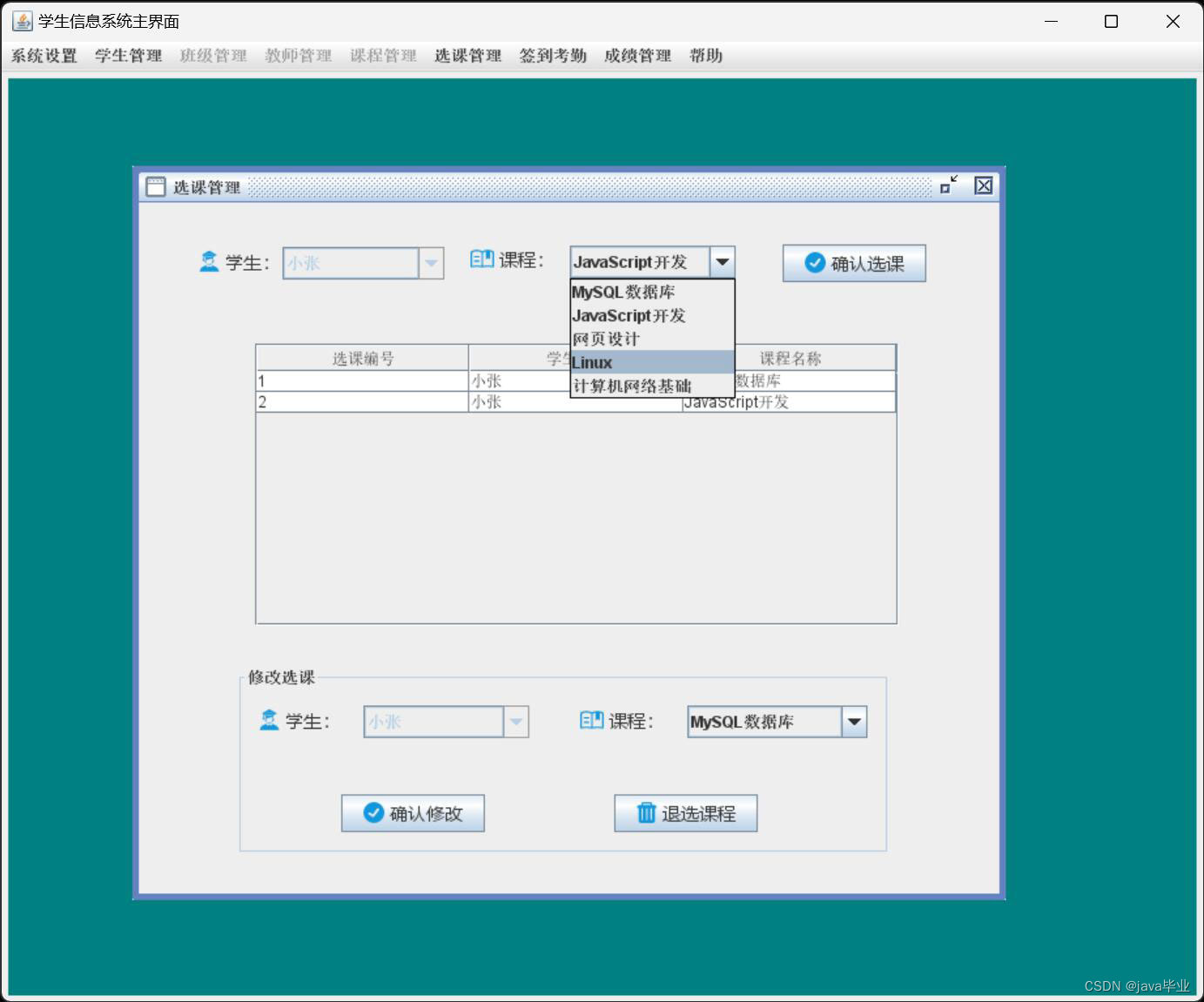
Task: Open 签到考勤 menu
Action: click(x=553, y=56)
